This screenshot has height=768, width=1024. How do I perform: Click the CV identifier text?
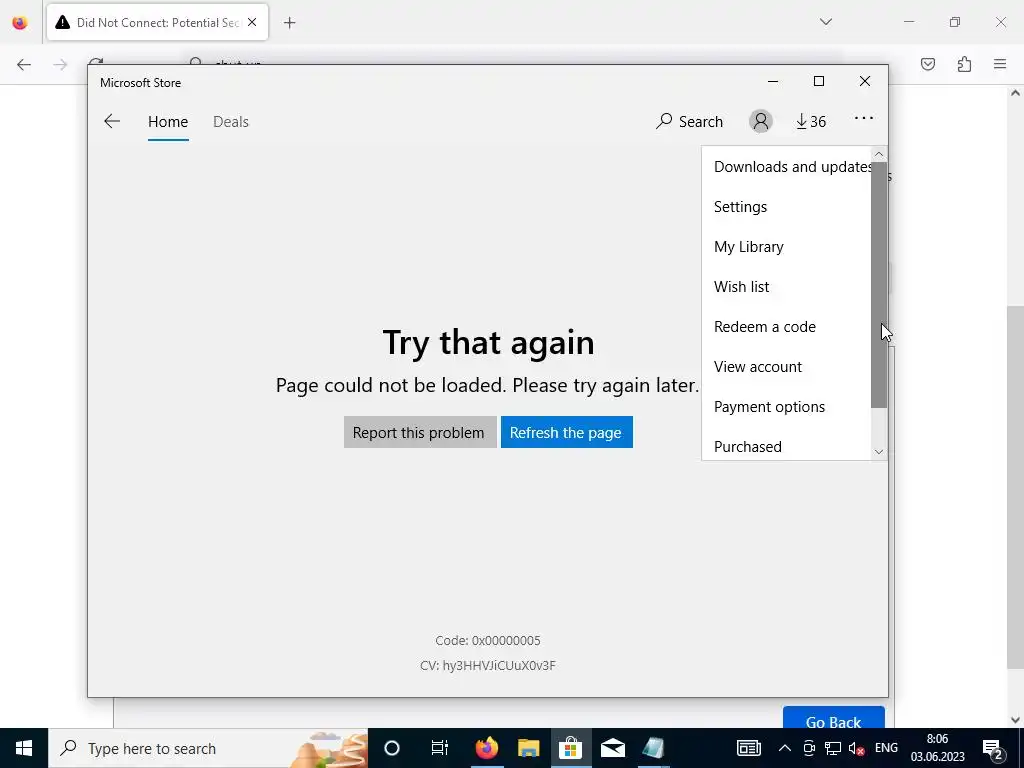[488, 665]
